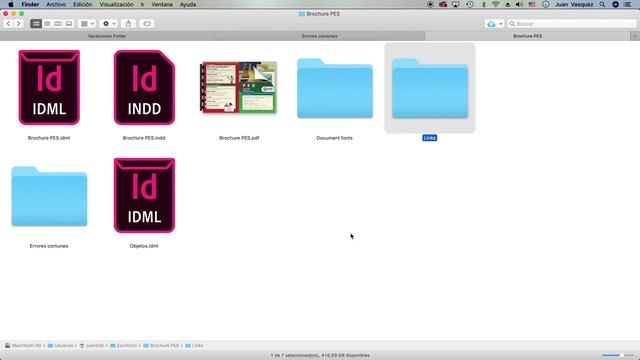Click the Creative Cloud menu bar icon
Image resolution: width=640 pixels, height=360 pixels.
coord(443,4)
